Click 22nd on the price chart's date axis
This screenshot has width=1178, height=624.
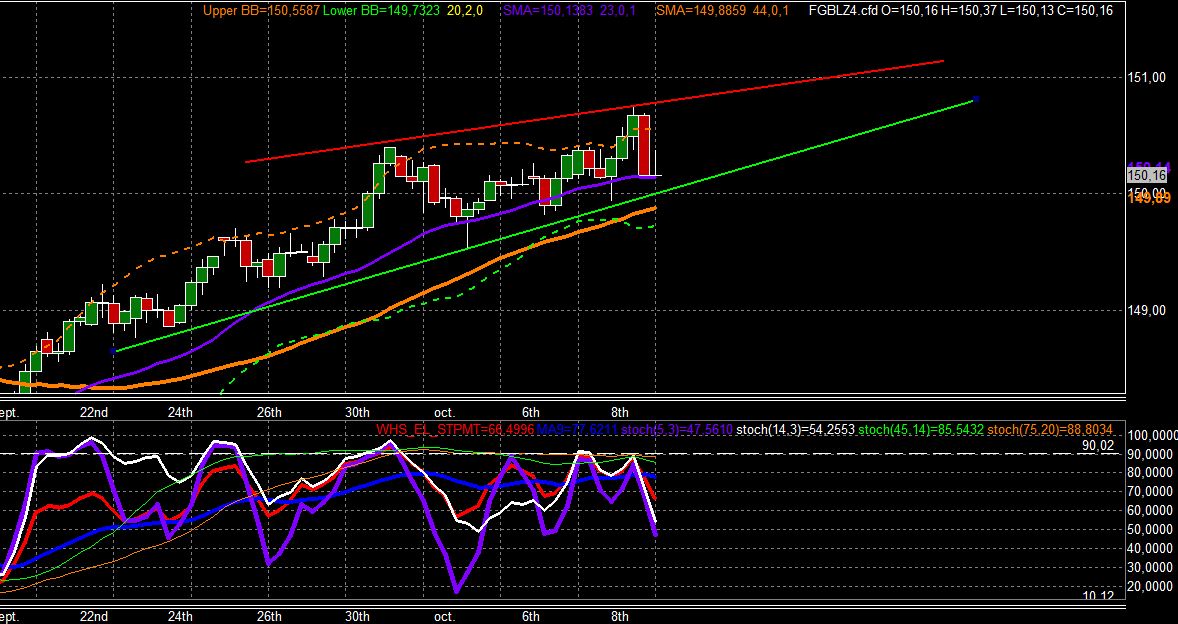(93, 411)
